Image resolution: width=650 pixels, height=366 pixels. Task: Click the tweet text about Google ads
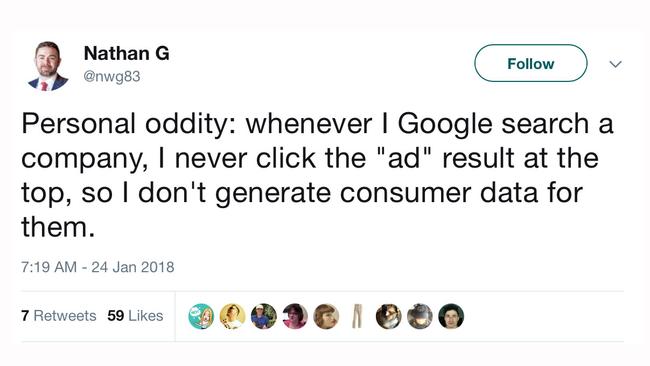coord(317,175)
